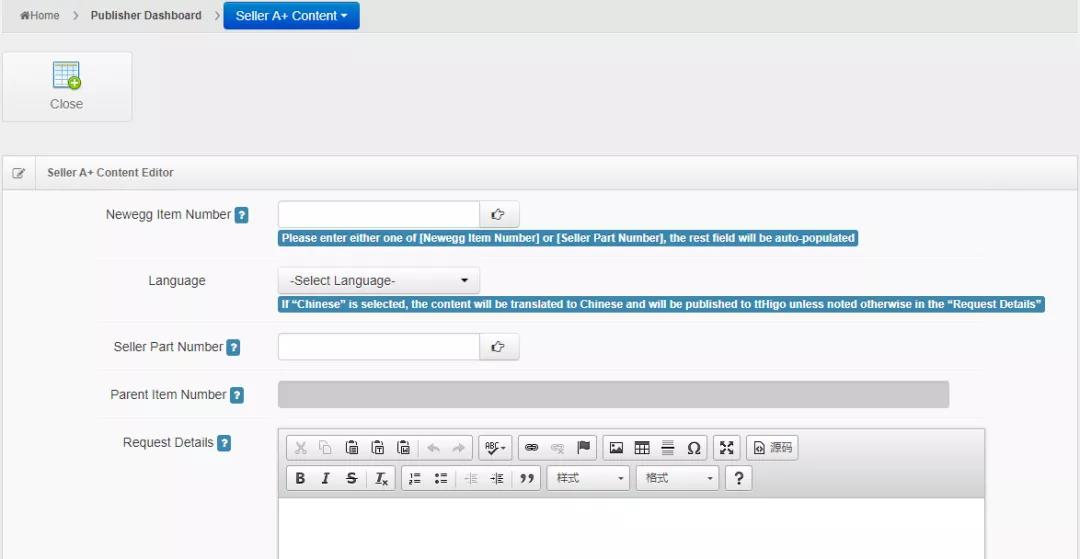The width and height of the screenshot is (1080, 559).
Task: Insert an image with Image icon
Action: tap(616, 448)
